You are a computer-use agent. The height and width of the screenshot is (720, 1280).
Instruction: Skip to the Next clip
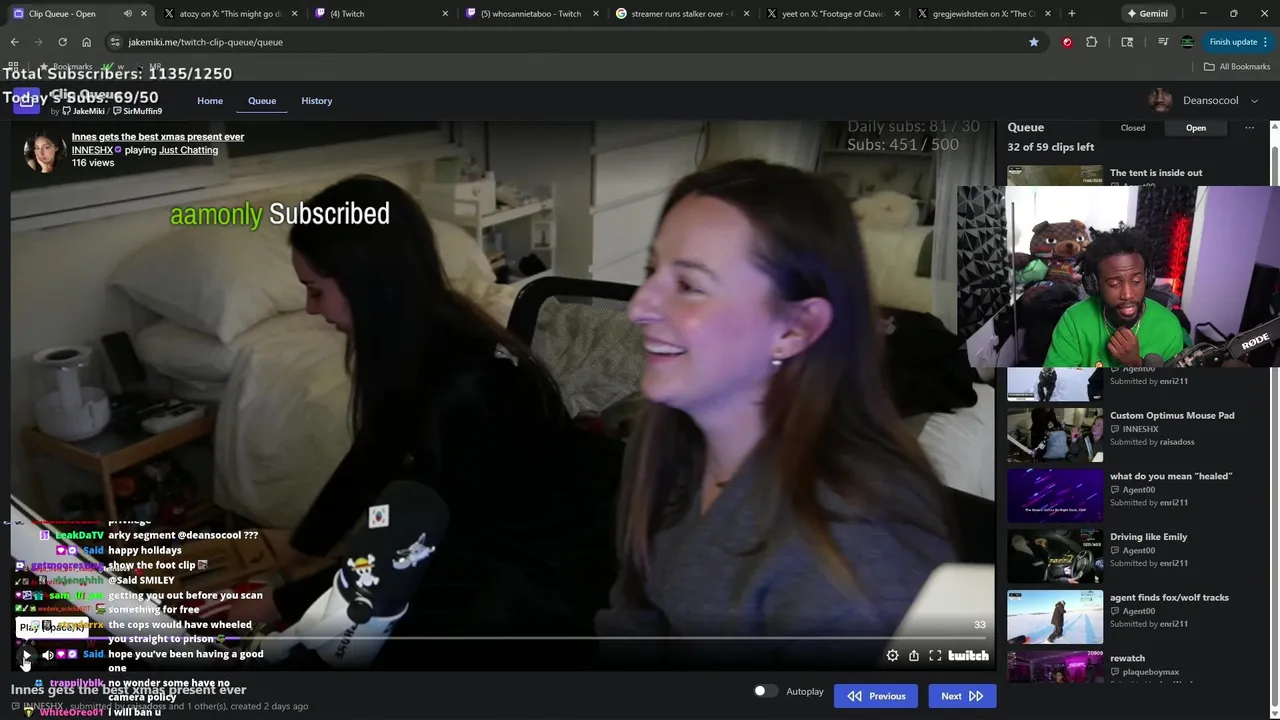tap(962, 696)
